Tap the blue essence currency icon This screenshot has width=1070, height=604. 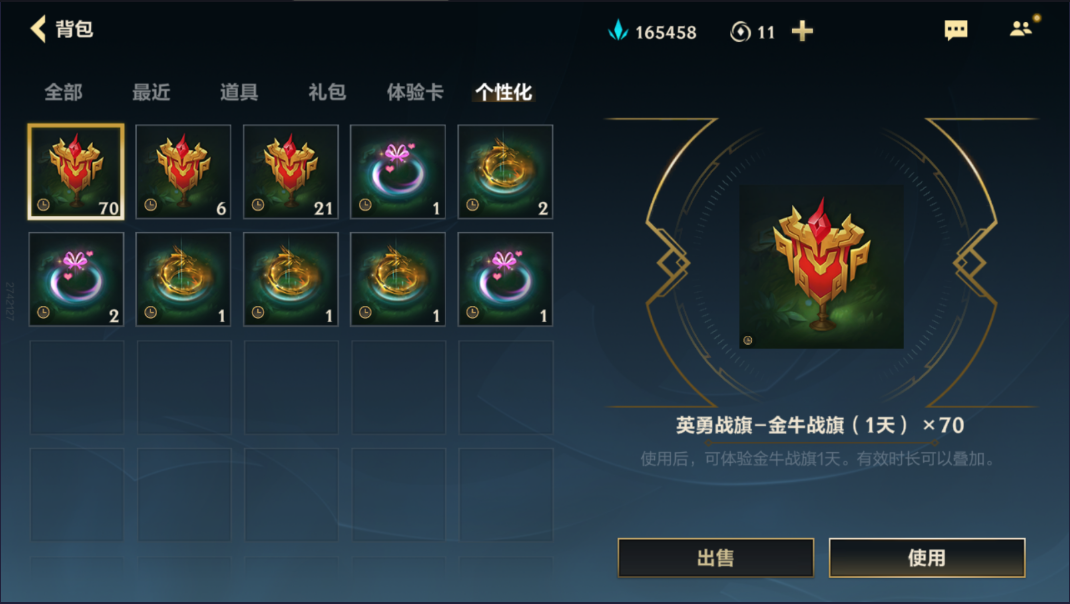click(618, 31)
